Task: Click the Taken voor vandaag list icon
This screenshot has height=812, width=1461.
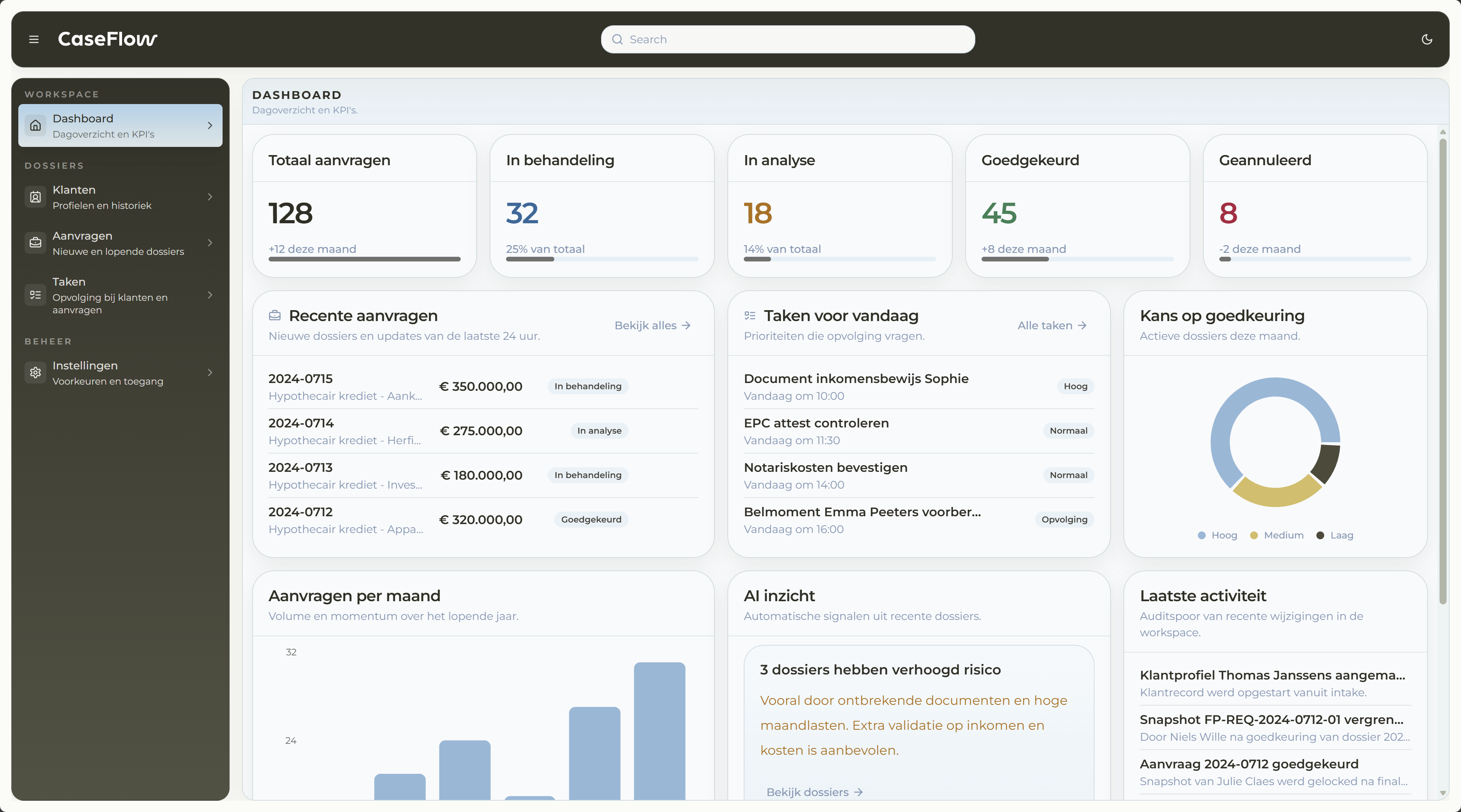Action: 750,315
